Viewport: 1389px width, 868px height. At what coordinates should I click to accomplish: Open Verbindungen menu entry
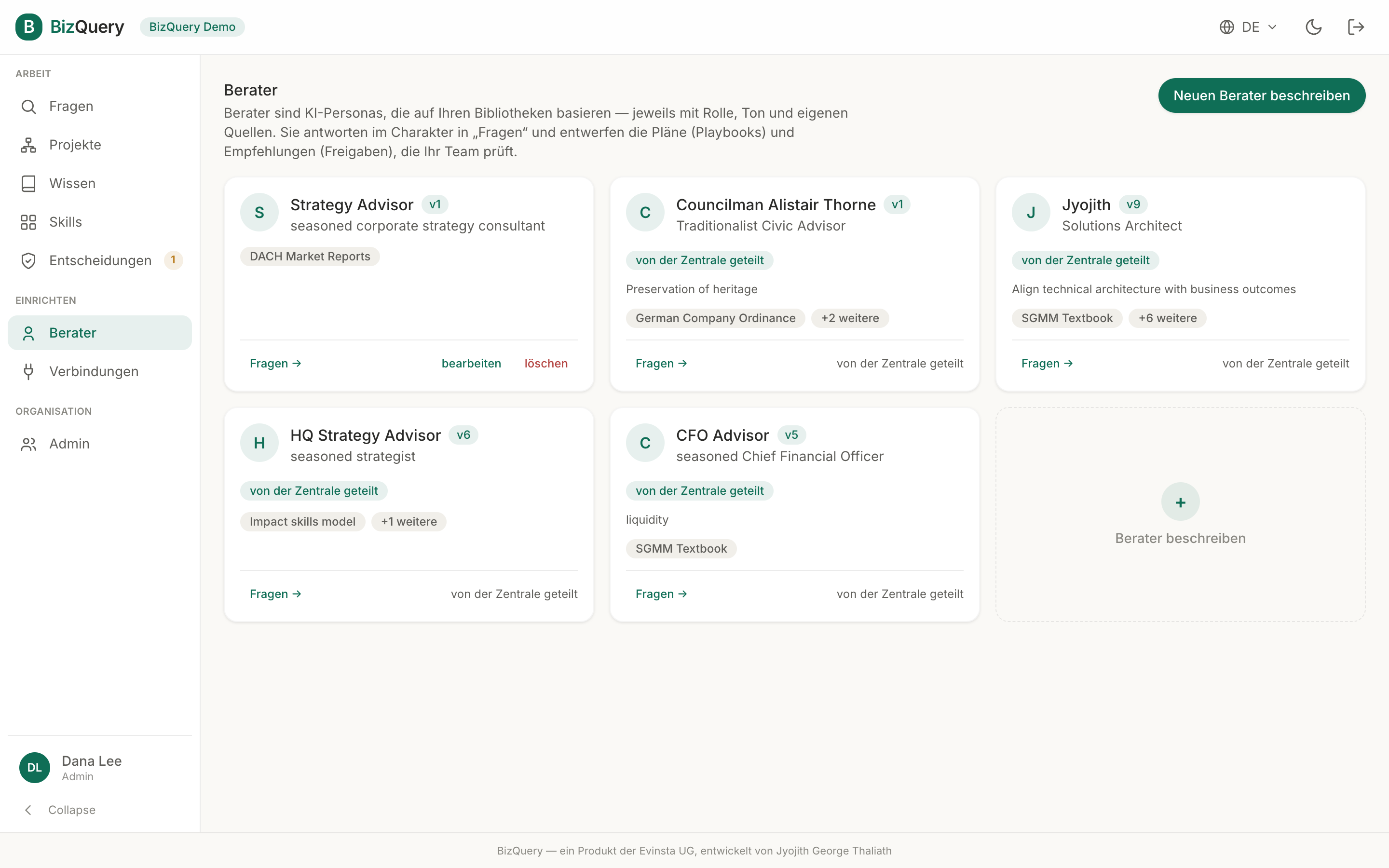100,371
